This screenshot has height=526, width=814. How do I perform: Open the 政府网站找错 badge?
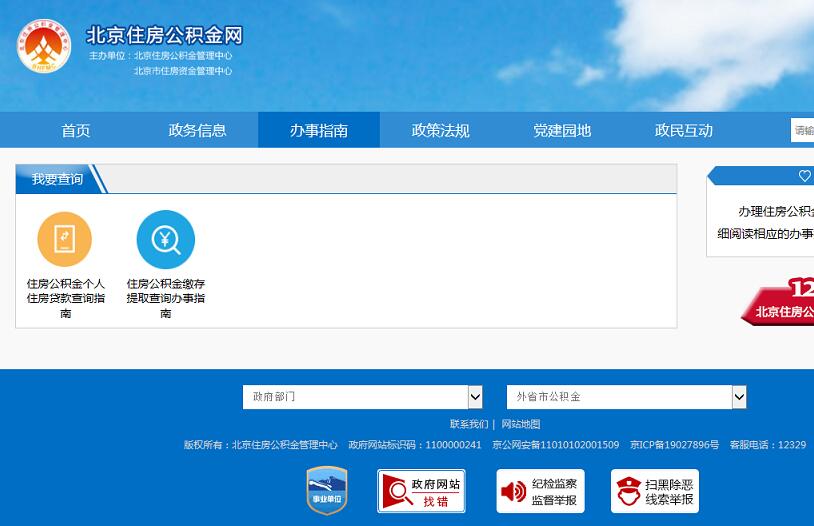(x=421, y=491)
